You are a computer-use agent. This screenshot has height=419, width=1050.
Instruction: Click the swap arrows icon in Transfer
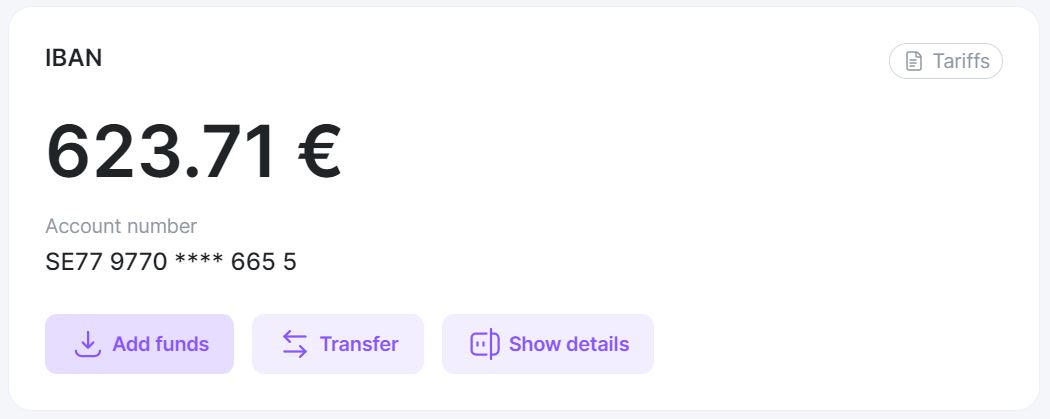click(295, 344)
